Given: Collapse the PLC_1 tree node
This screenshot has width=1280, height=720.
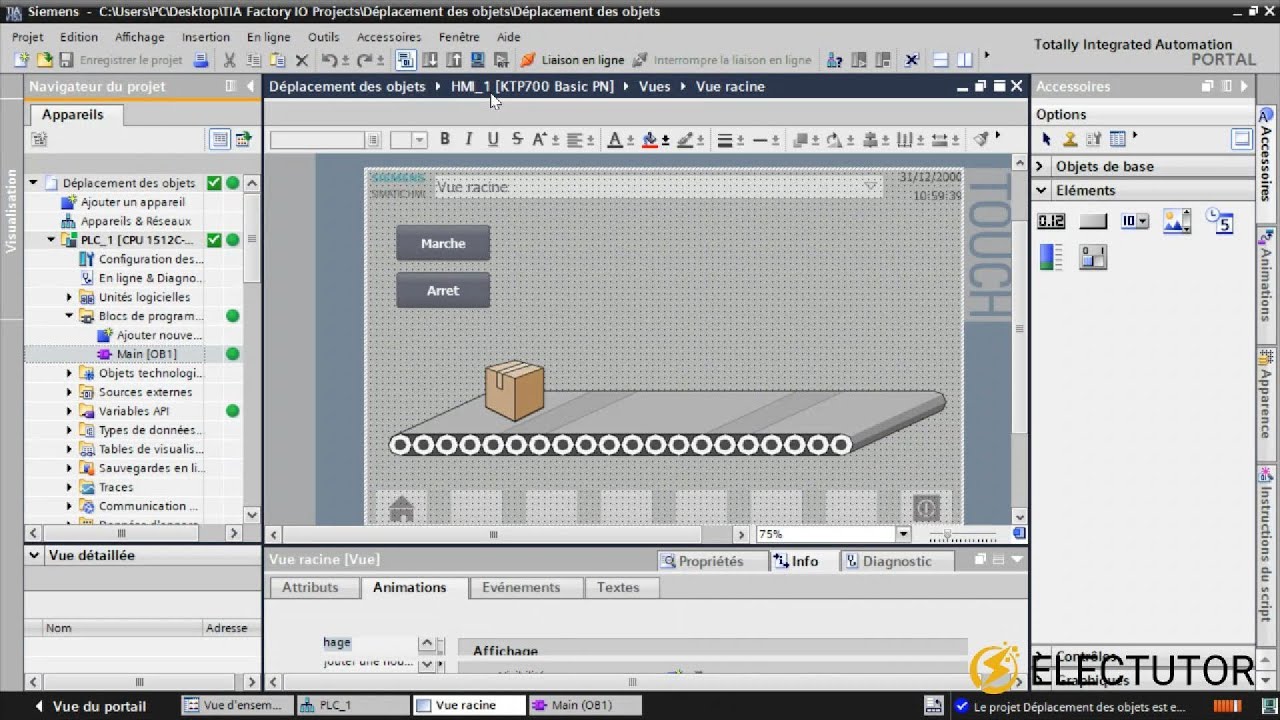Looking at the screenshot, I should tap(51, 240).
